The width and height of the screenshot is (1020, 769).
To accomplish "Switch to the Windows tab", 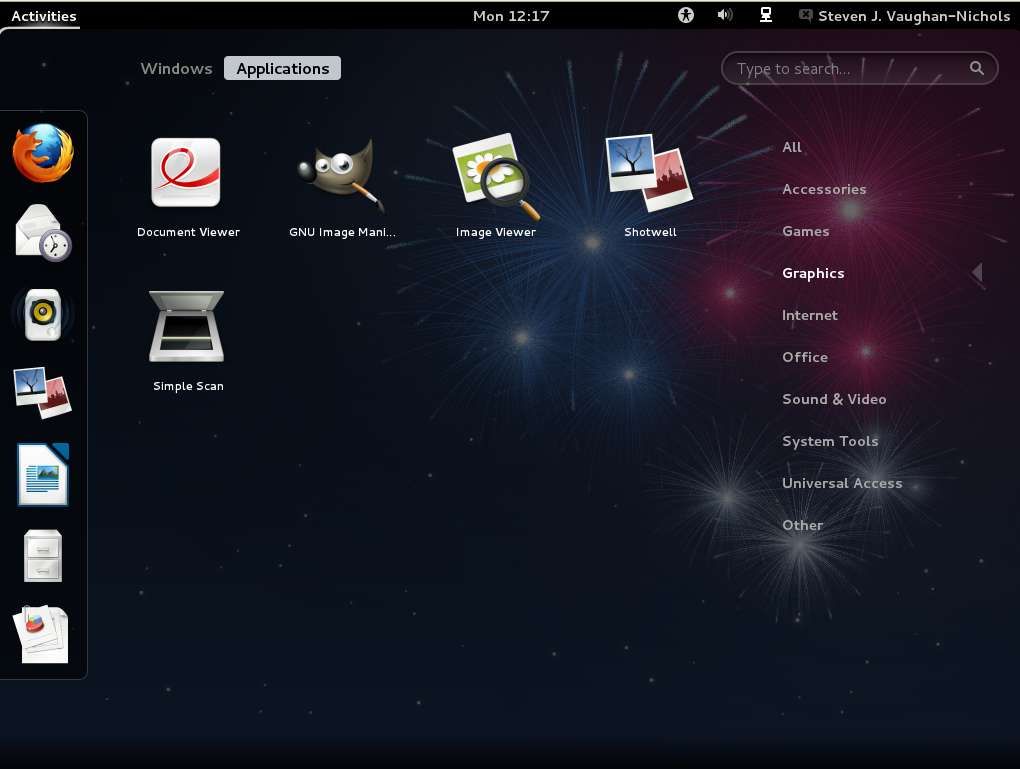I will [x=176, y=68].
